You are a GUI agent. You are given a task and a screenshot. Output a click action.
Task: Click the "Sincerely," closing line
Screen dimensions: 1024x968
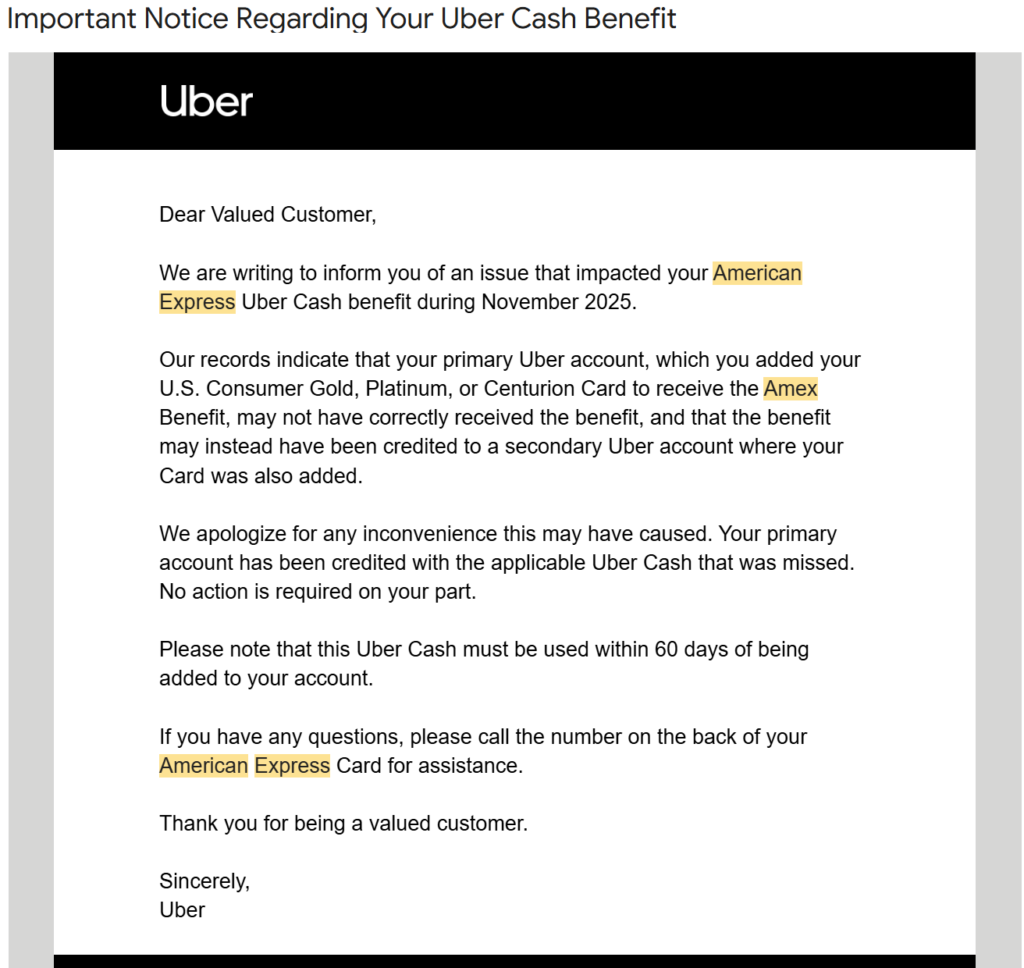(x=204, y=881)
